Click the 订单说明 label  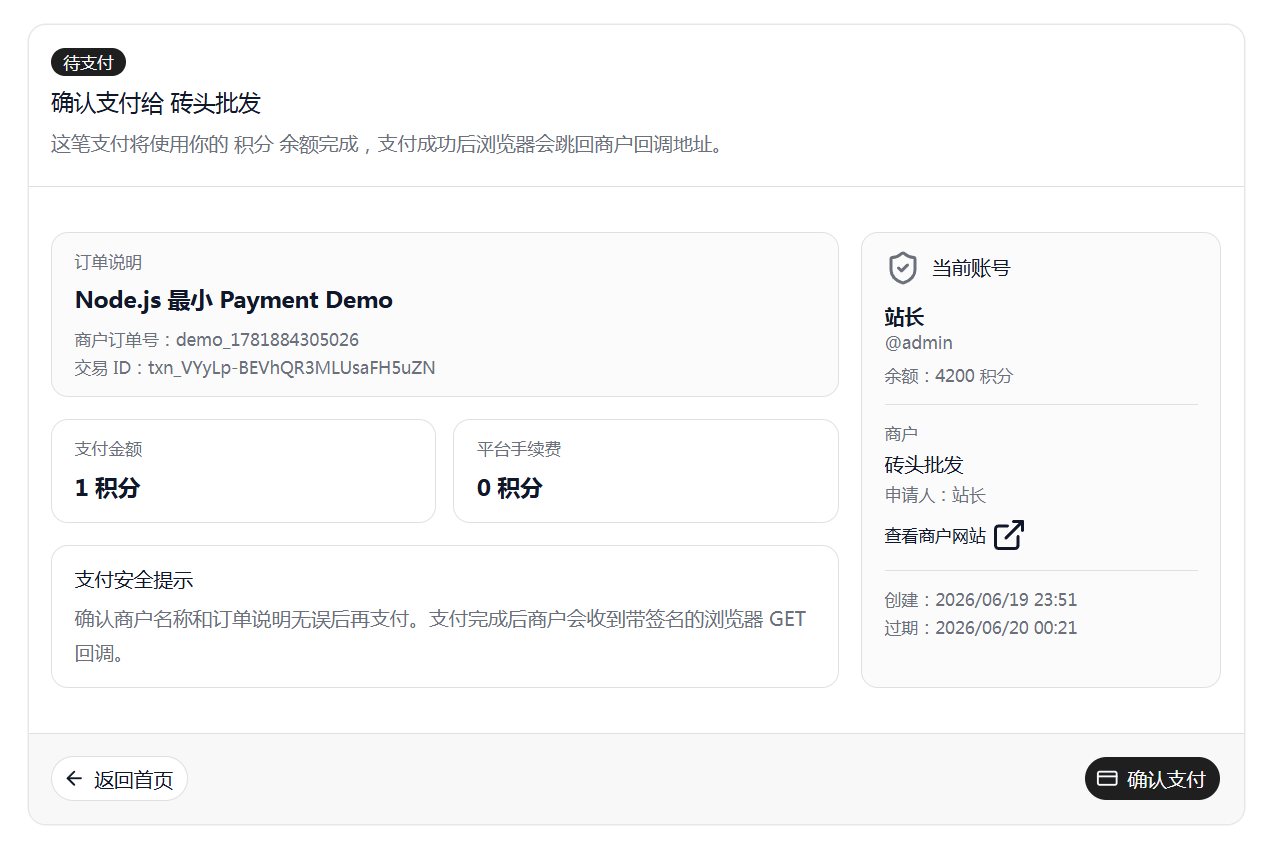[x=108, y=262]
